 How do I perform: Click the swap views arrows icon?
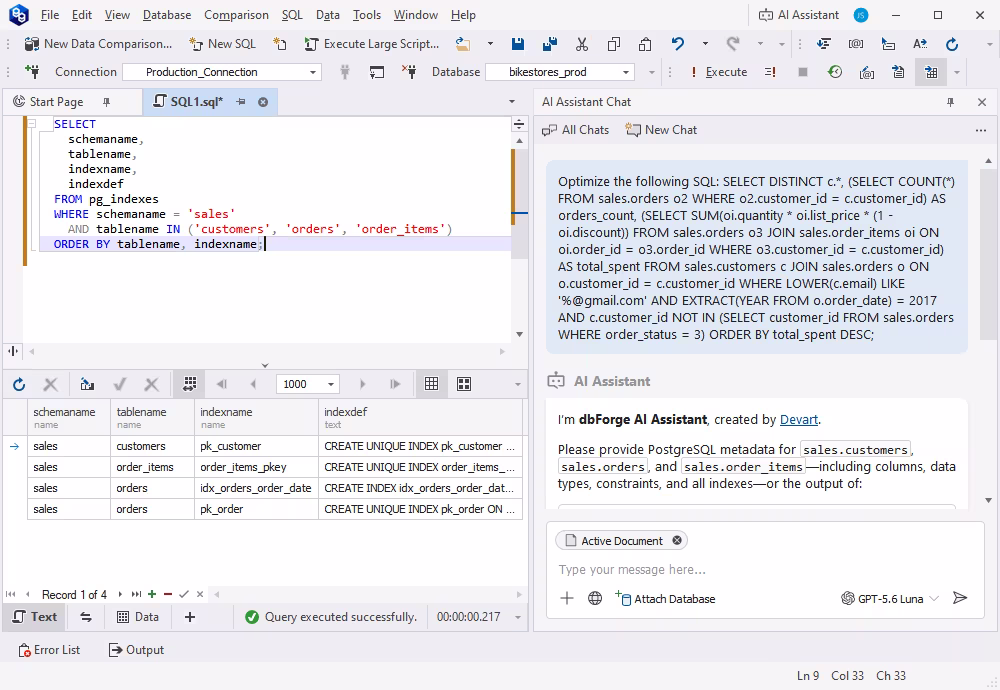click(86, 617)
